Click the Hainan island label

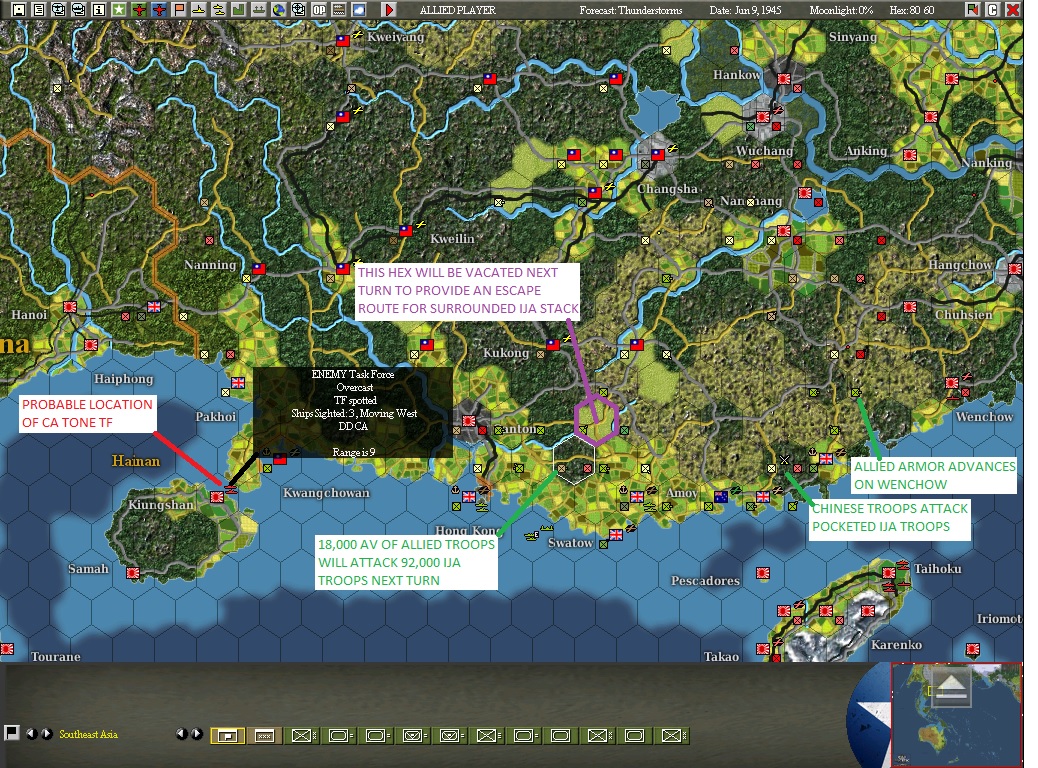(136, 461)
